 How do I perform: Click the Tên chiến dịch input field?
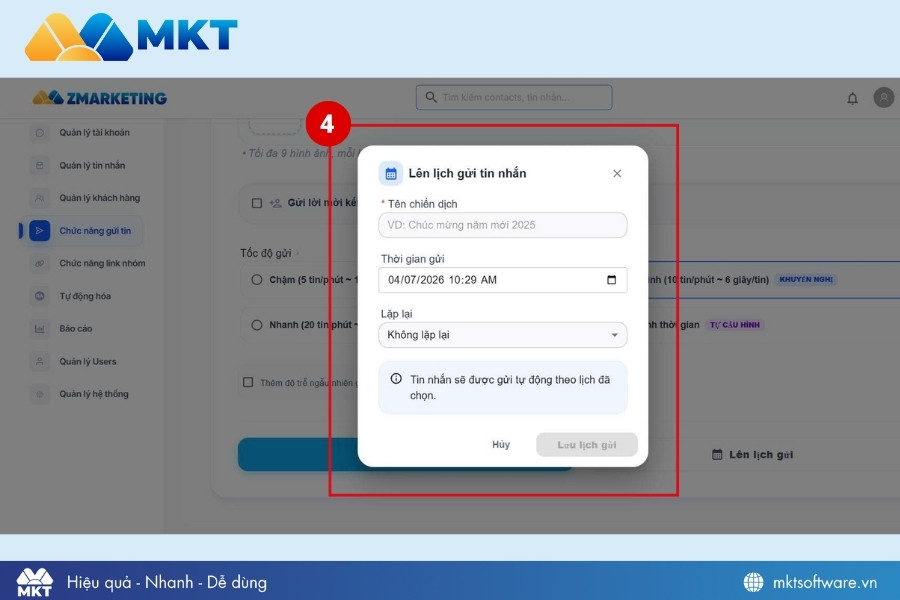[502, 225]
